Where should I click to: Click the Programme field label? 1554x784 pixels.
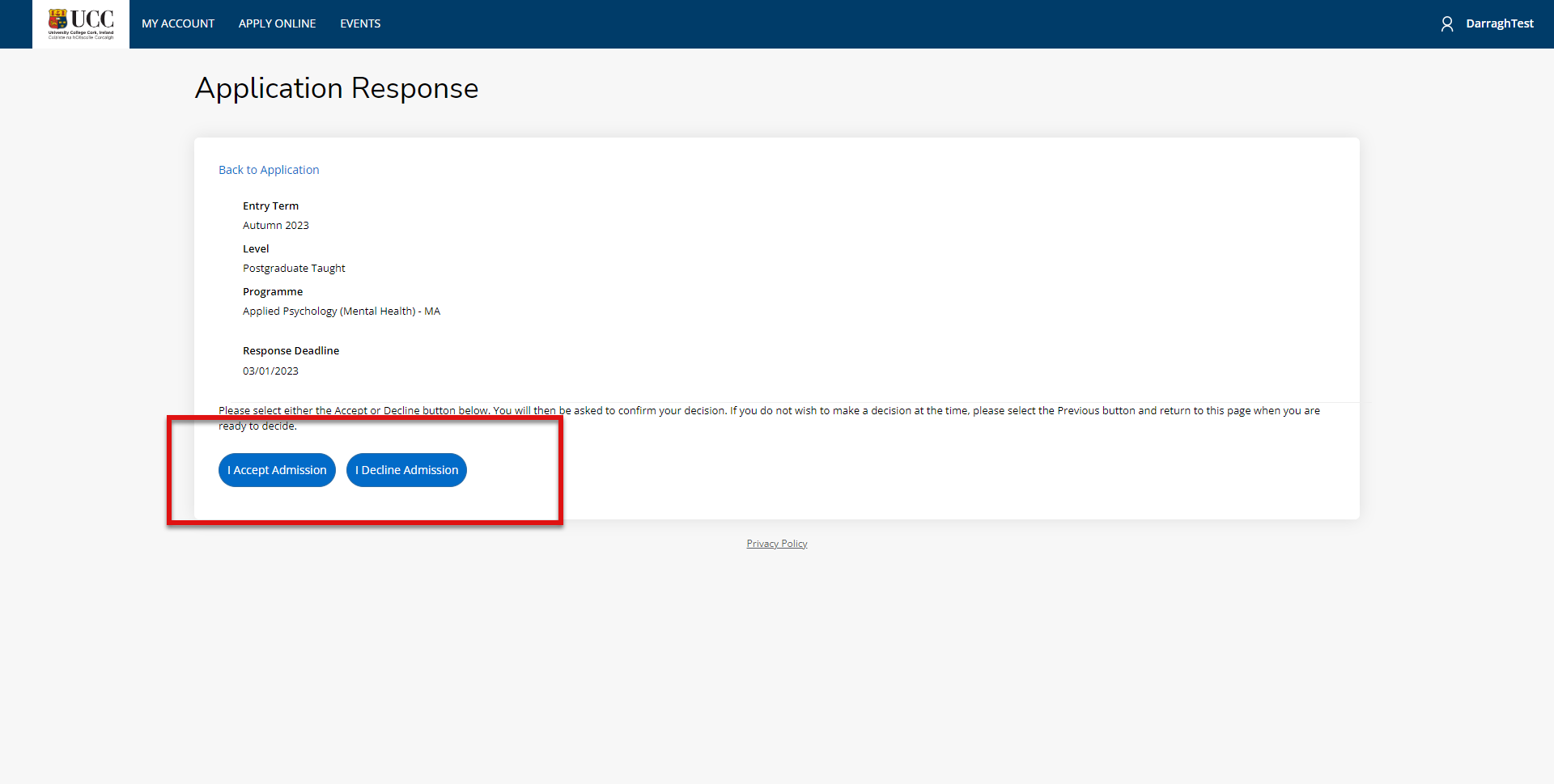coord(273,292)
